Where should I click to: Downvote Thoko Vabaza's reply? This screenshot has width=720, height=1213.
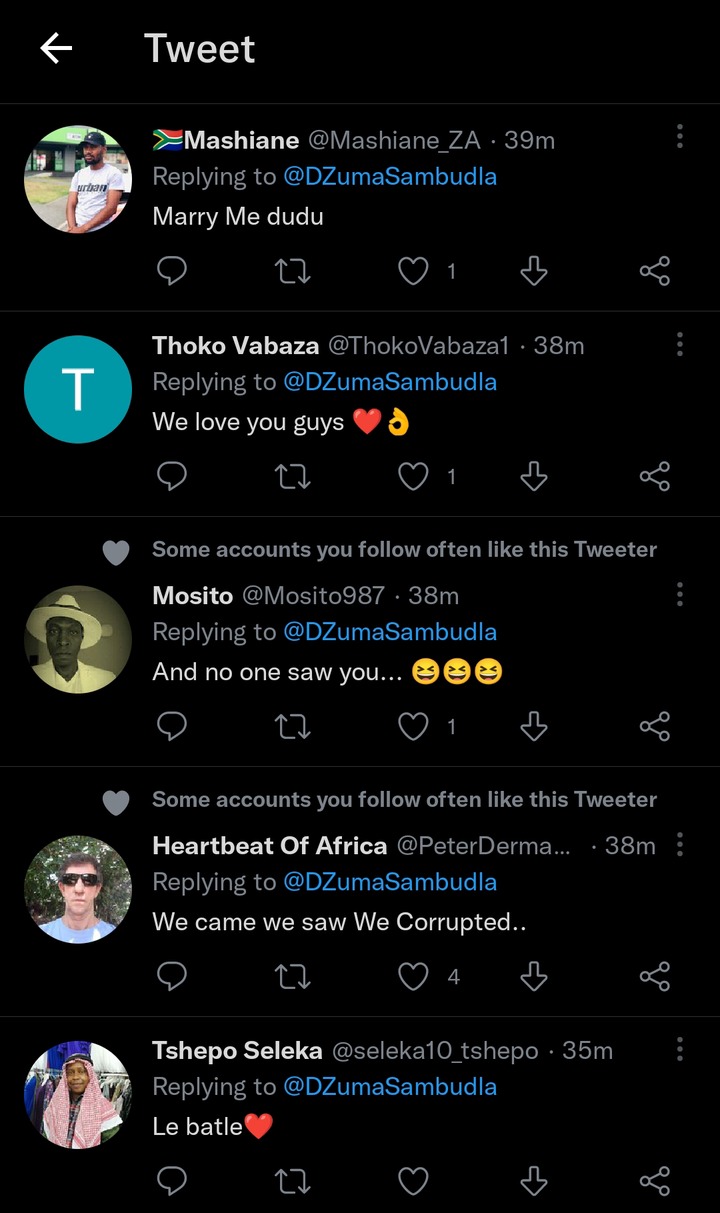click(534, 477)
